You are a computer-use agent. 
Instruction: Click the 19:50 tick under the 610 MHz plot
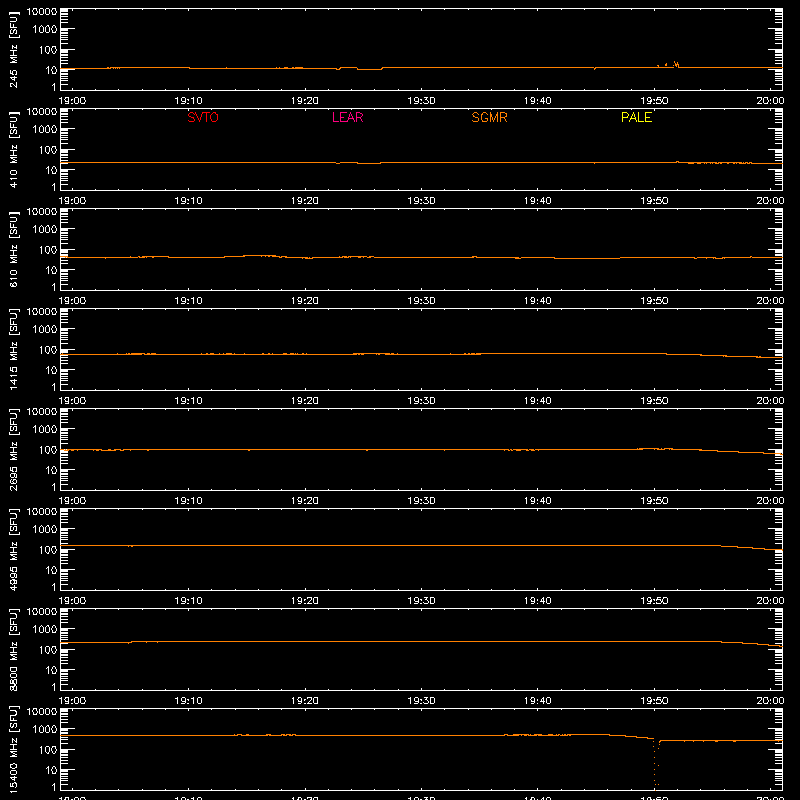click(x=654, y=301)
